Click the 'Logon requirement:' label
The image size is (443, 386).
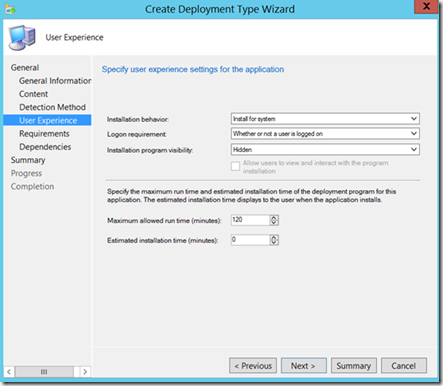click(x=137, y=134)
